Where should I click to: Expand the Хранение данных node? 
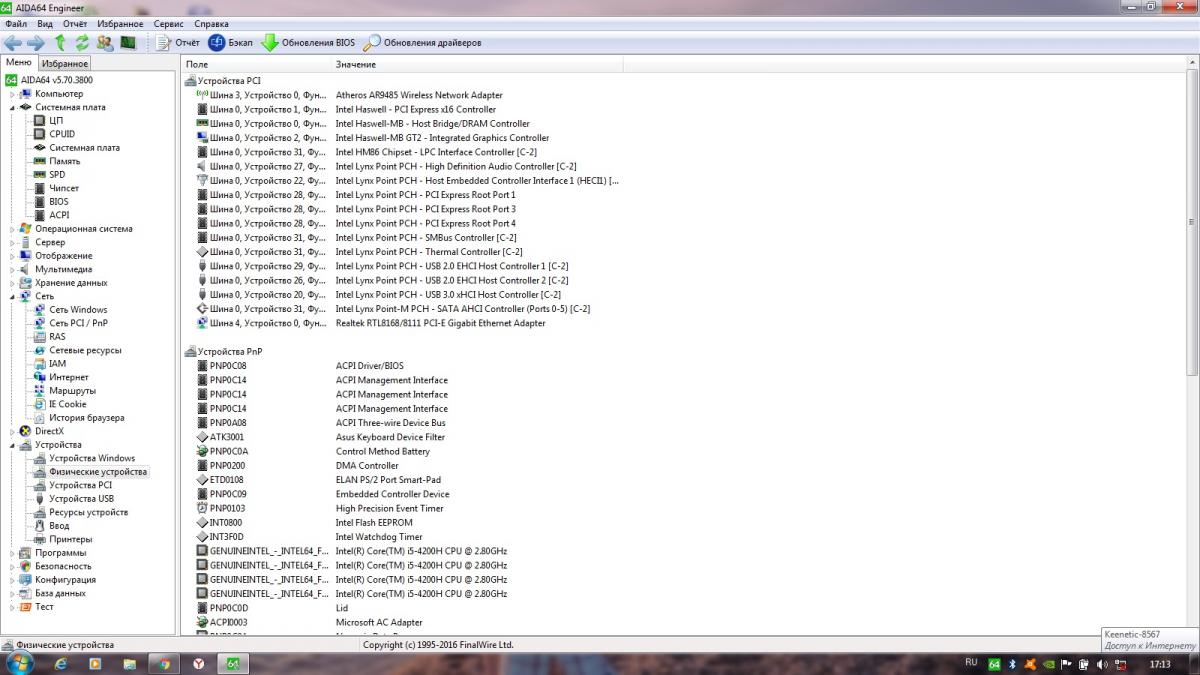tap(12, 283)
